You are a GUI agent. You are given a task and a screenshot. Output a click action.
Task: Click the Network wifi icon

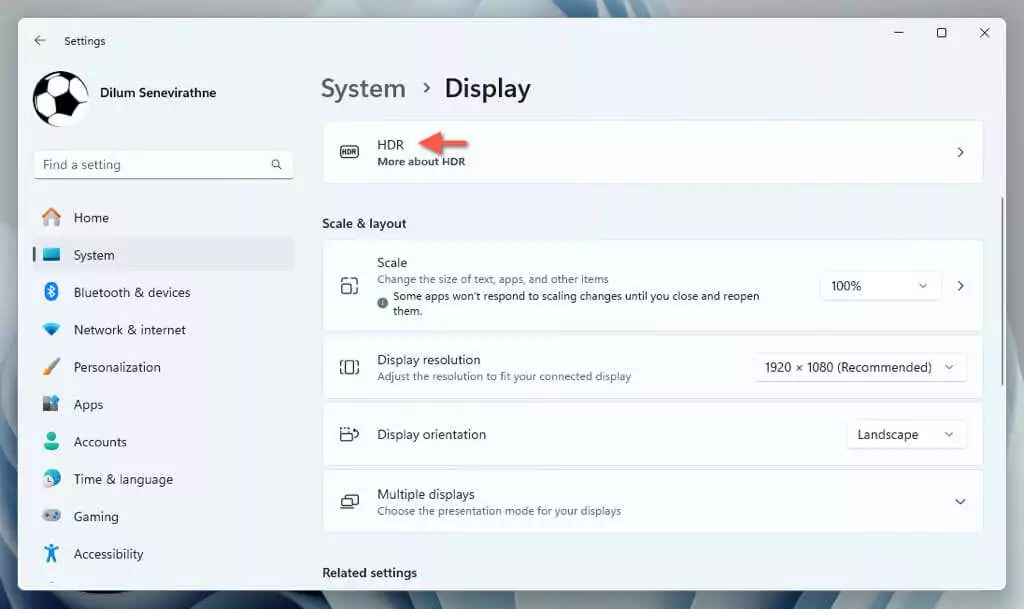[51, 330]
